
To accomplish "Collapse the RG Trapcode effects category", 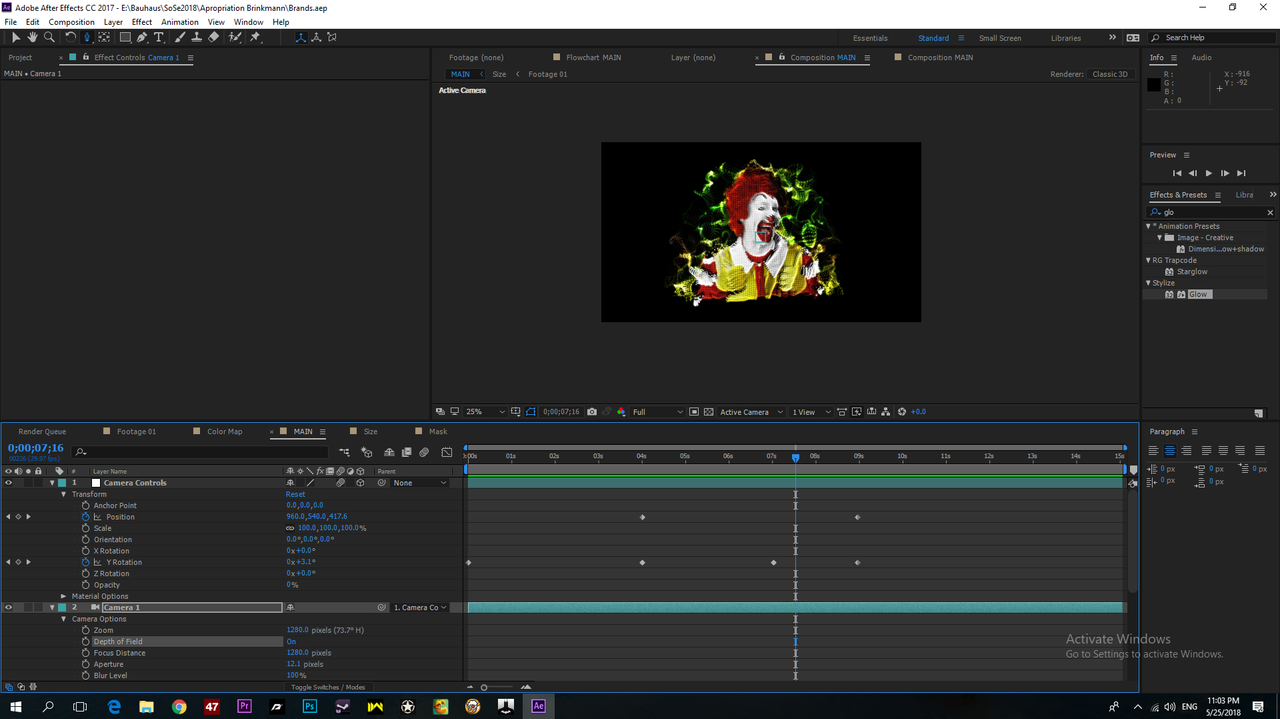I will [1148, 260].
